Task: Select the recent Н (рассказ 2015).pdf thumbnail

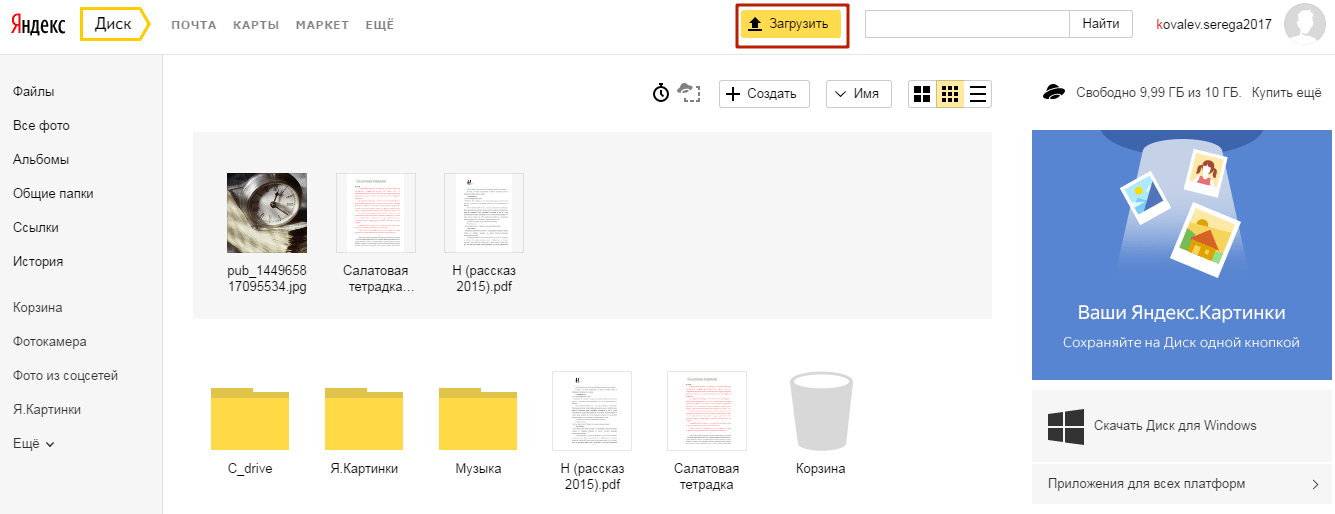Action: pos(484,213)
